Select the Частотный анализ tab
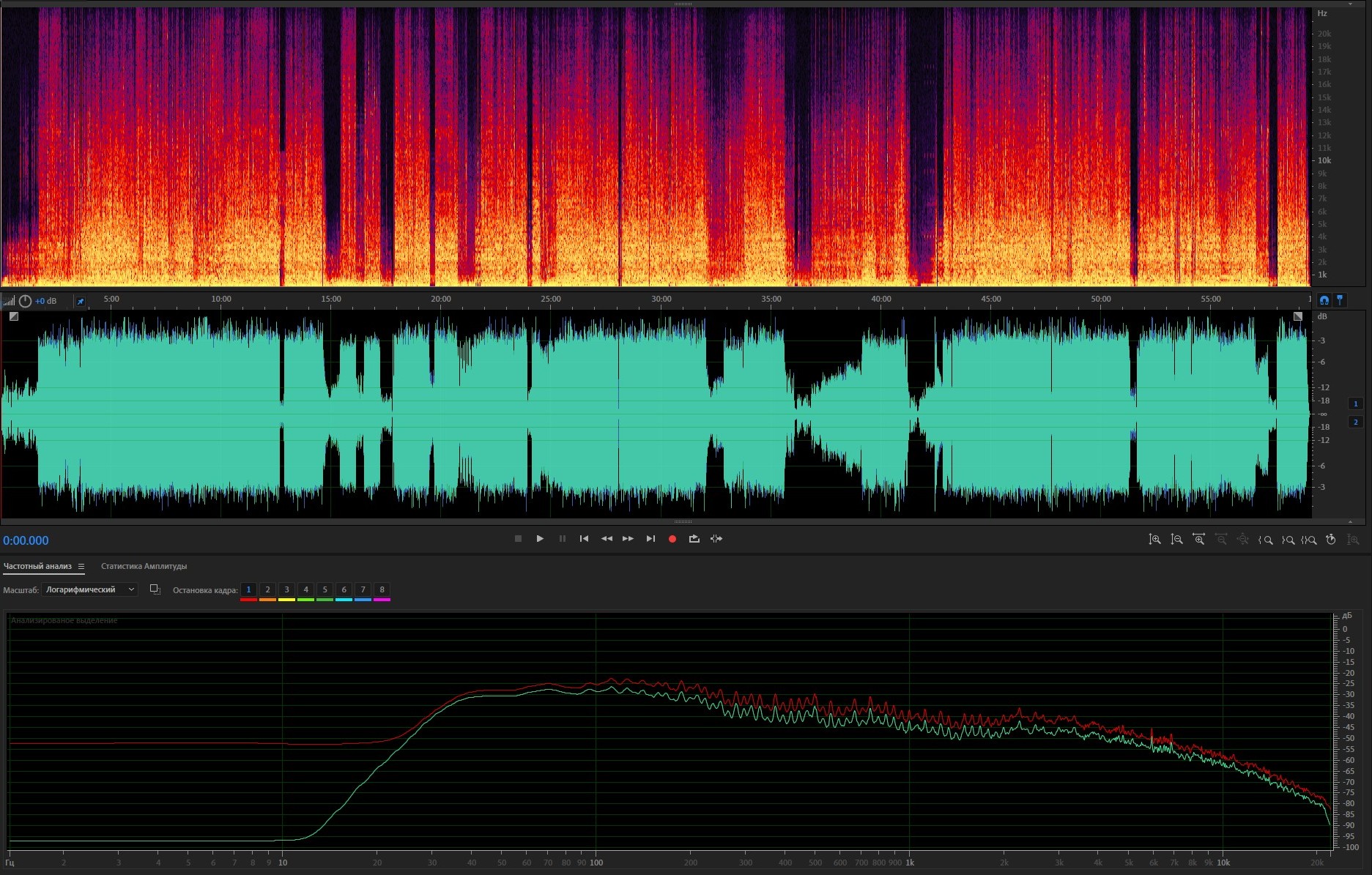 coord(37,566)
